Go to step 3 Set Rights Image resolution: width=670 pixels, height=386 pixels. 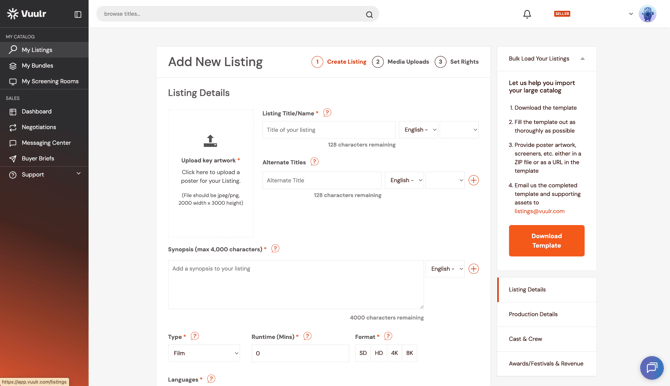456,62
